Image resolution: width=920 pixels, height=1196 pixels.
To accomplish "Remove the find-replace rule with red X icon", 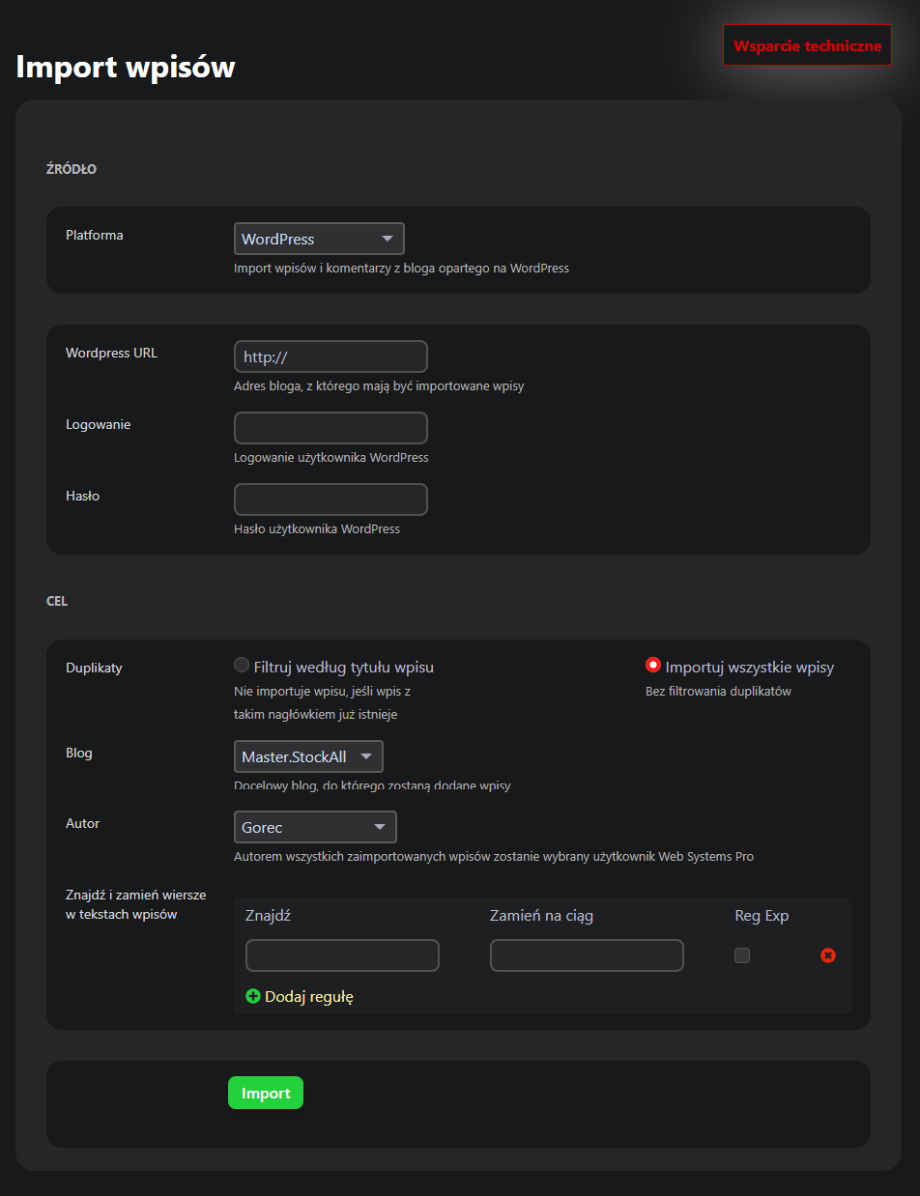I will (x=828, y=955).
